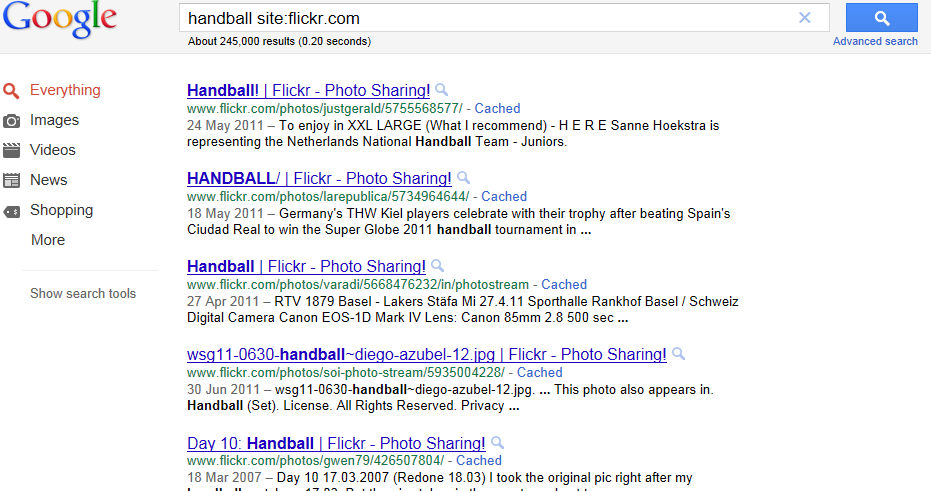Screen dimensions: 931x491
Task: Select the Images camera icon in the sidebar
Action: coord(11,121)
